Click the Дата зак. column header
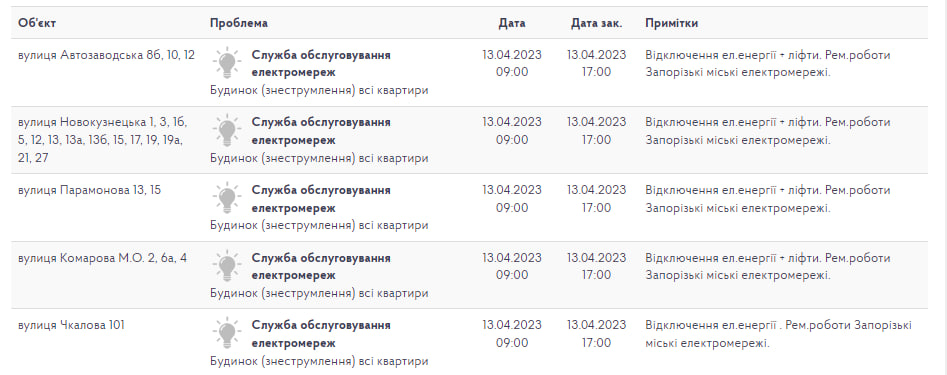 coord(596,23)
